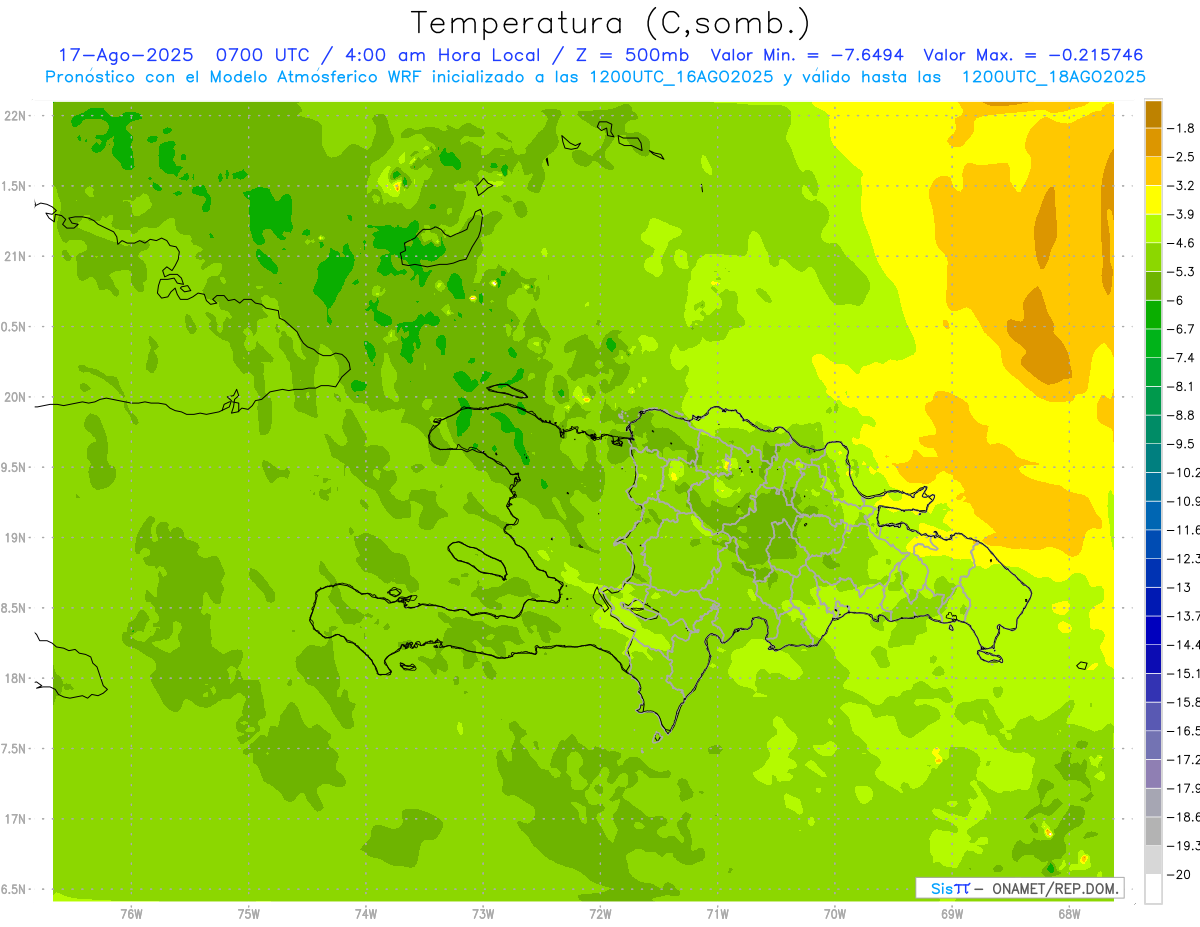Click the "20N" latitude label
The height and width of the screenshot is (927, 1200).
[x=15, y=397]
